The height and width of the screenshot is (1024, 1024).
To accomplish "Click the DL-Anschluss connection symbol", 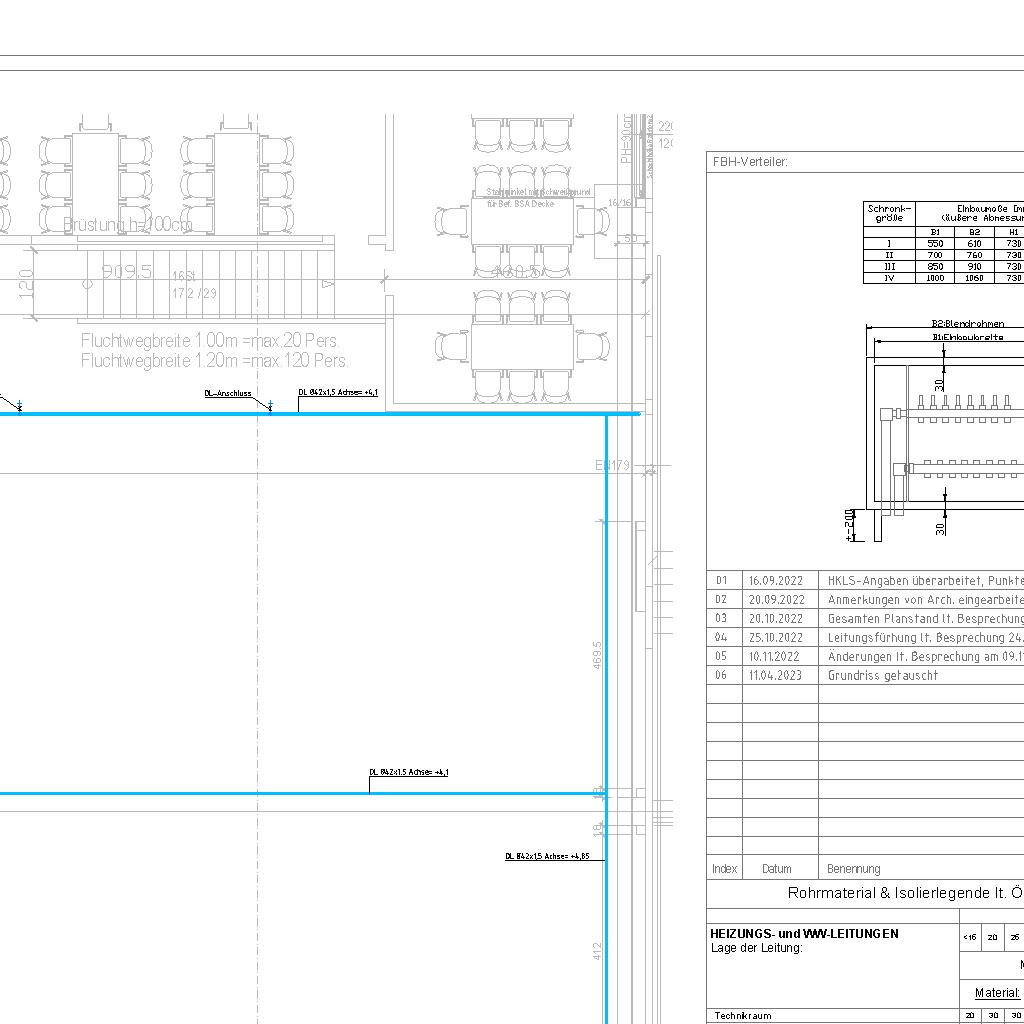I will coord(268,406).
